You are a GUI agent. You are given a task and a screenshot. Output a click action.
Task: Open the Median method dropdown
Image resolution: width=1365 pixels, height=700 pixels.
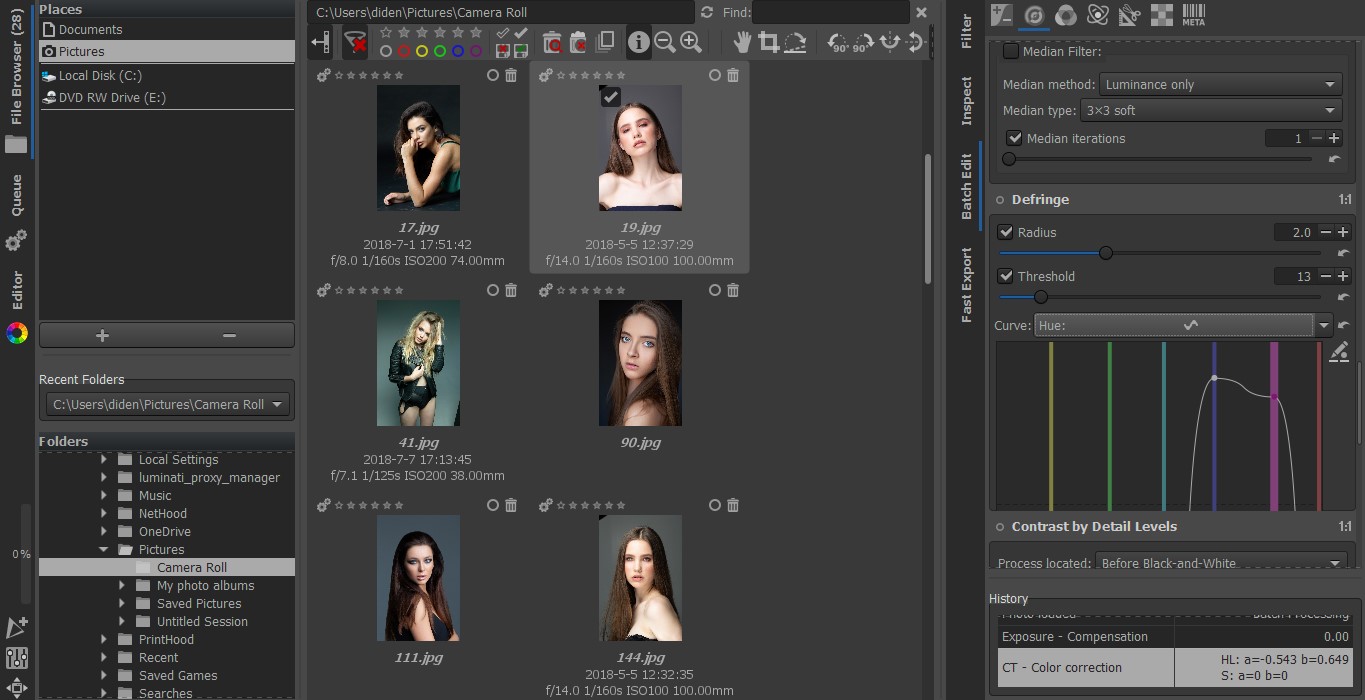coord(1218,84)
